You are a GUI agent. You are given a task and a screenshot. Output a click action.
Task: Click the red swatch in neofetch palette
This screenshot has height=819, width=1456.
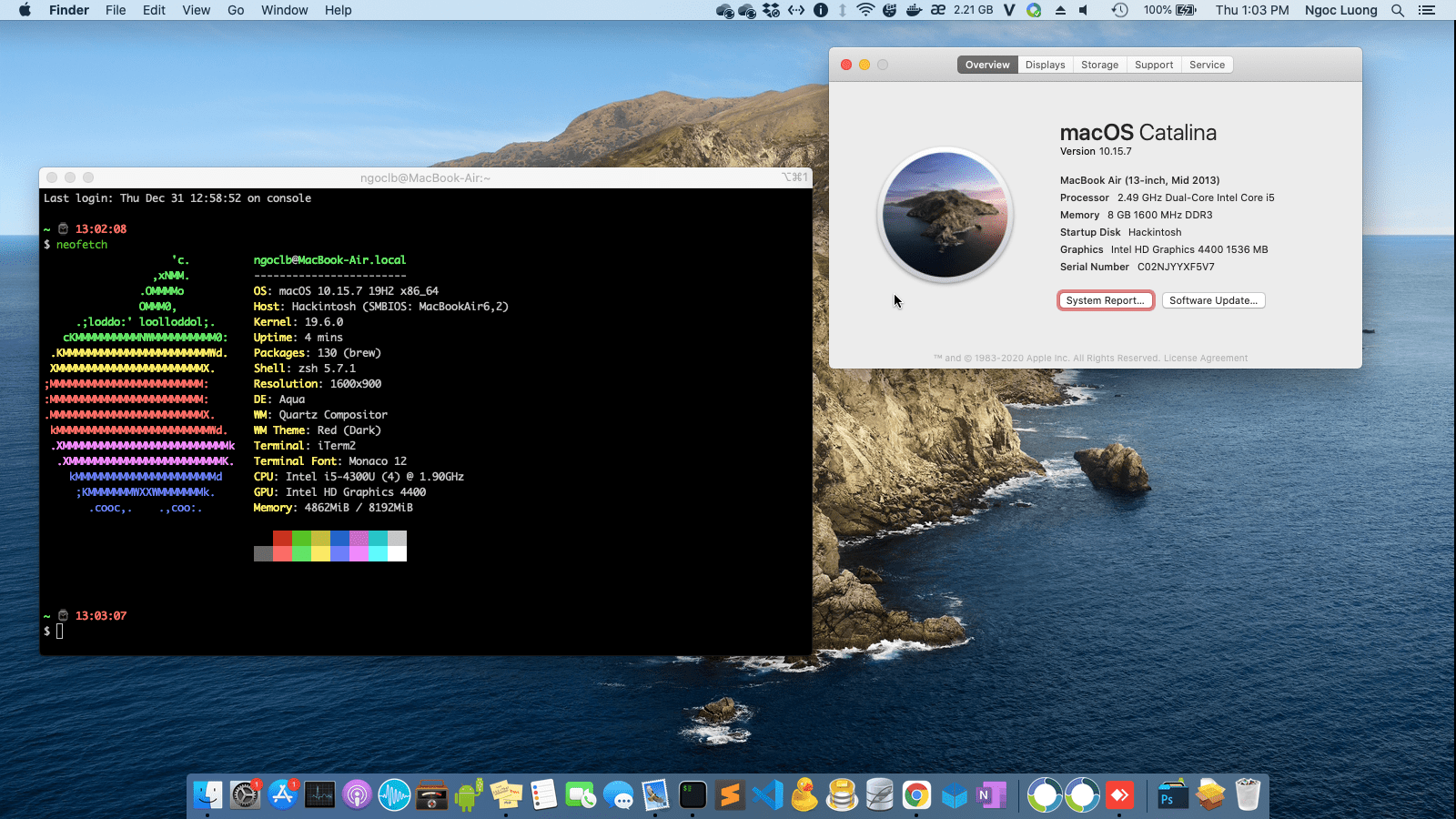click(282, 539)
